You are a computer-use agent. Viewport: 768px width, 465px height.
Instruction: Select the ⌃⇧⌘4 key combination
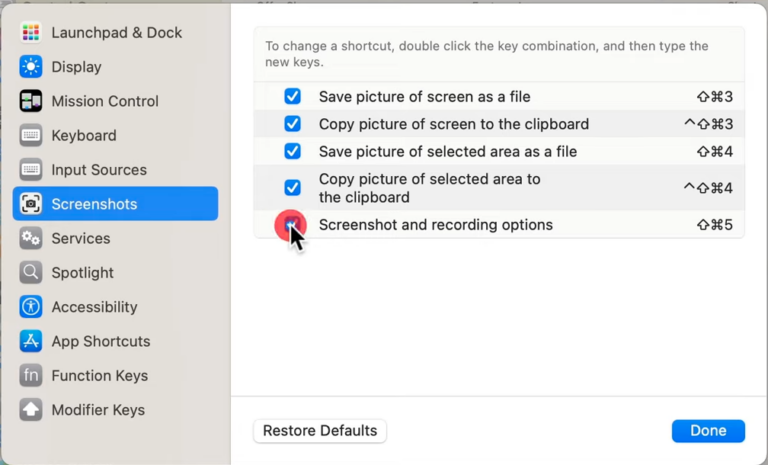709,188
